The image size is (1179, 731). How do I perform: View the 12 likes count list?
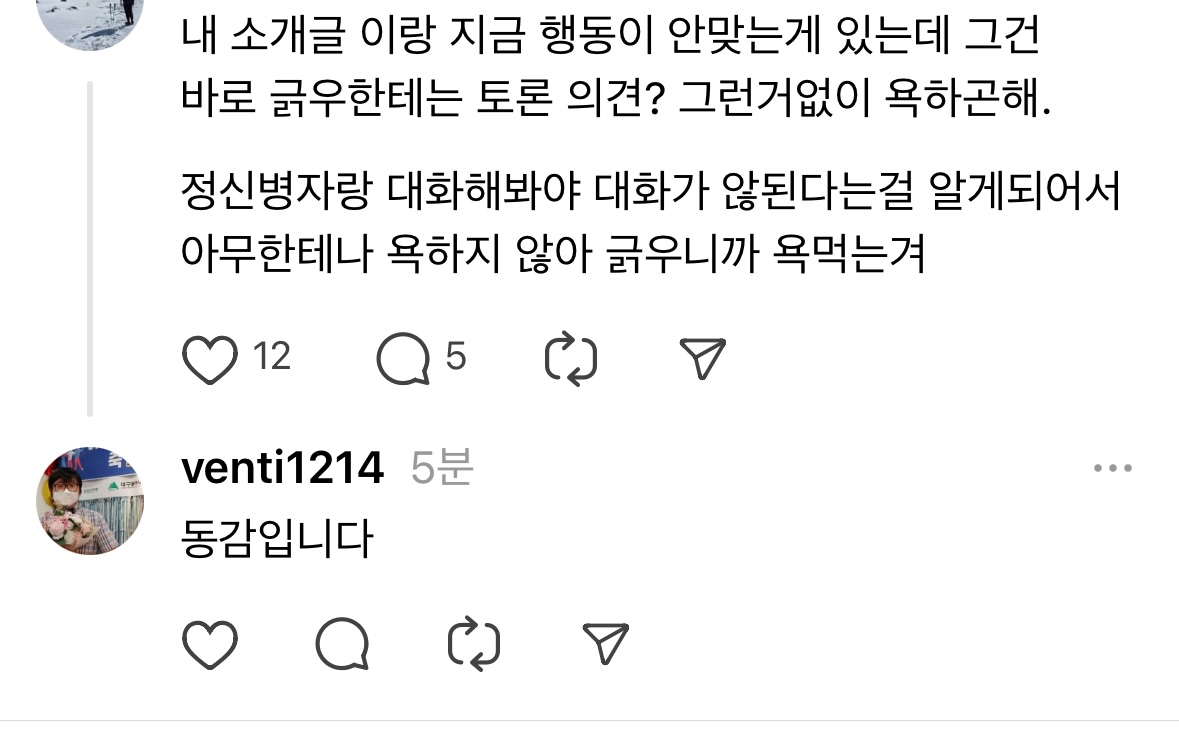pos(271,356)
